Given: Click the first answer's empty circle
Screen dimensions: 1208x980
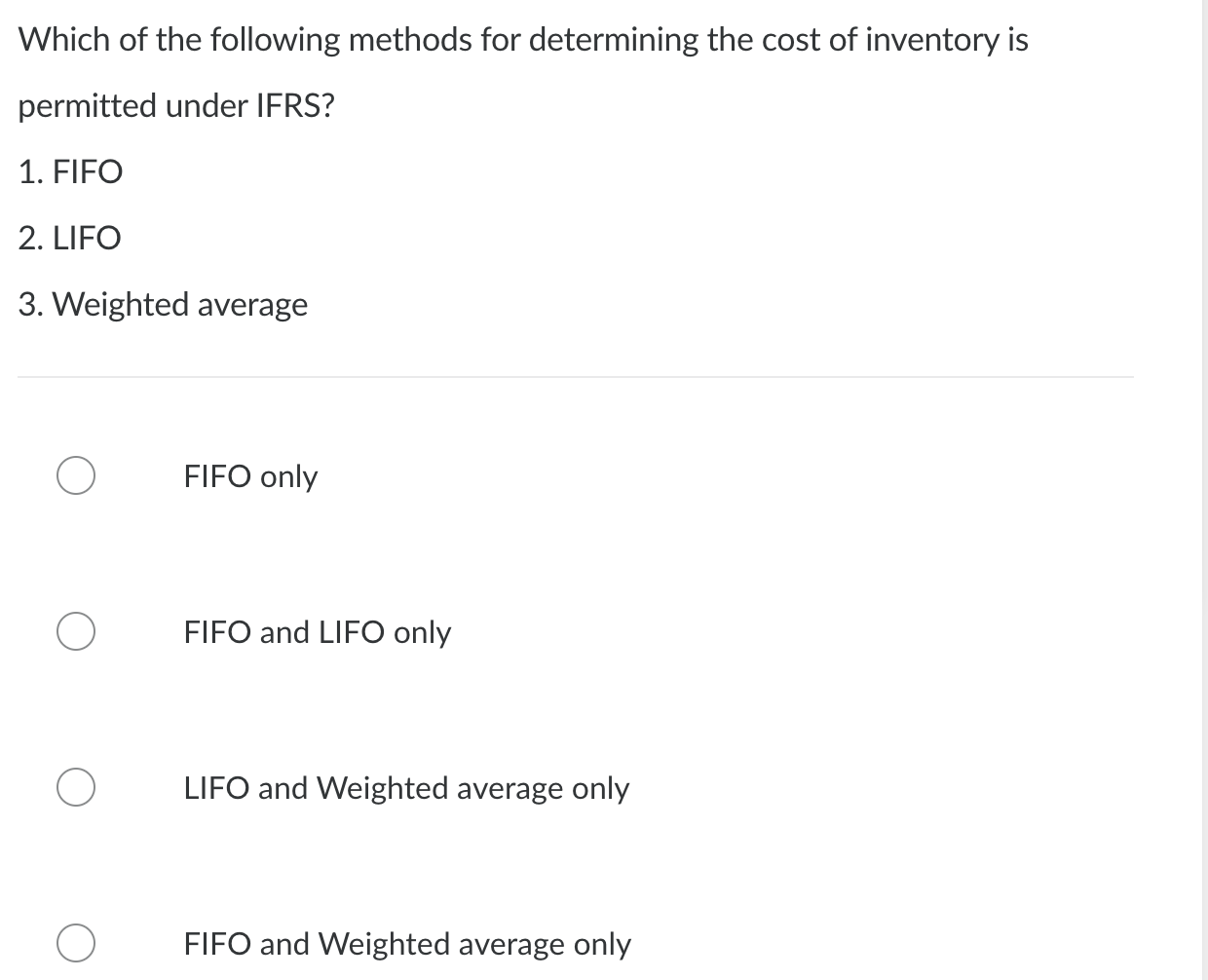Looking at the screenshot, I should coord(75,475).
